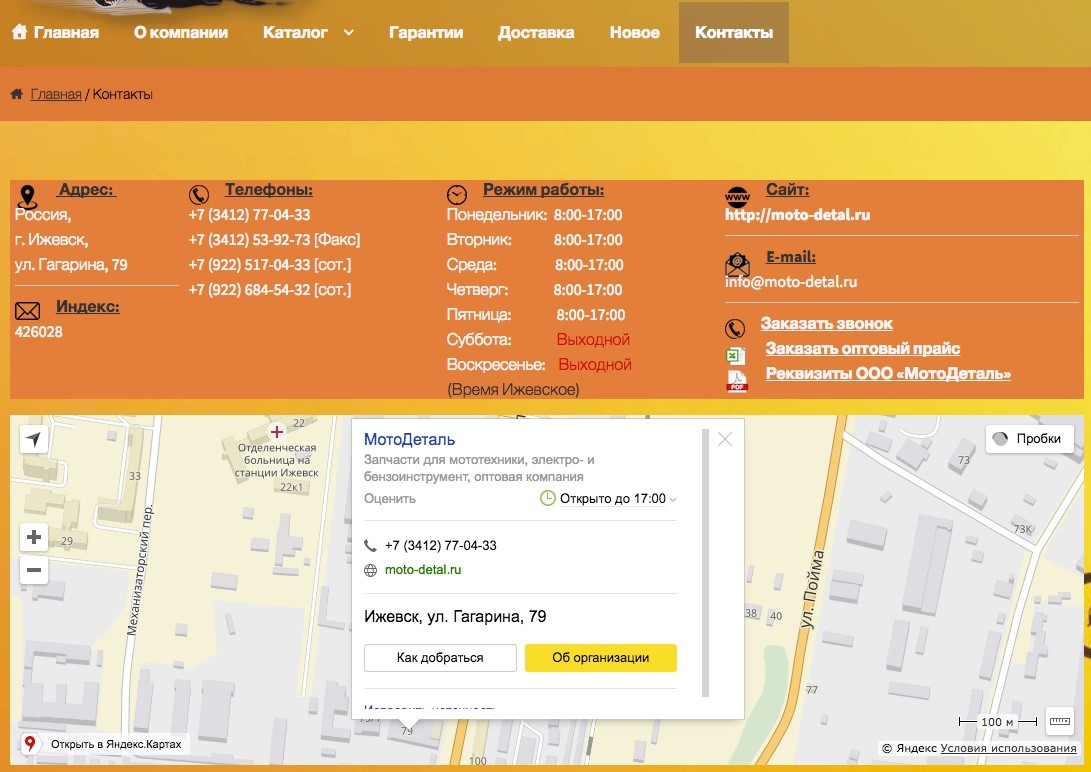This screenshot has height=772, width=1091.
Task: Click the map geolocation arrow button
Action: (33, 439)
